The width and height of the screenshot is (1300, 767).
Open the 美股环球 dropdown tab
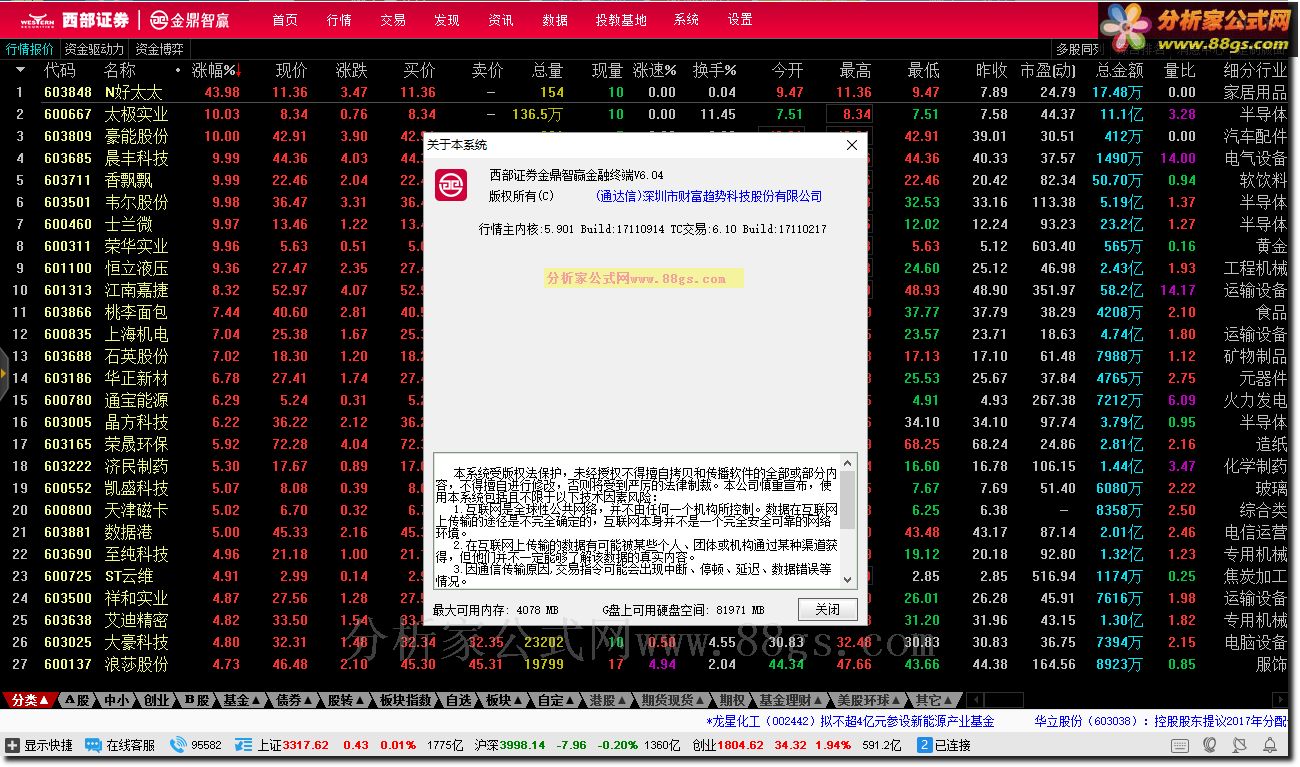point(869,700)
